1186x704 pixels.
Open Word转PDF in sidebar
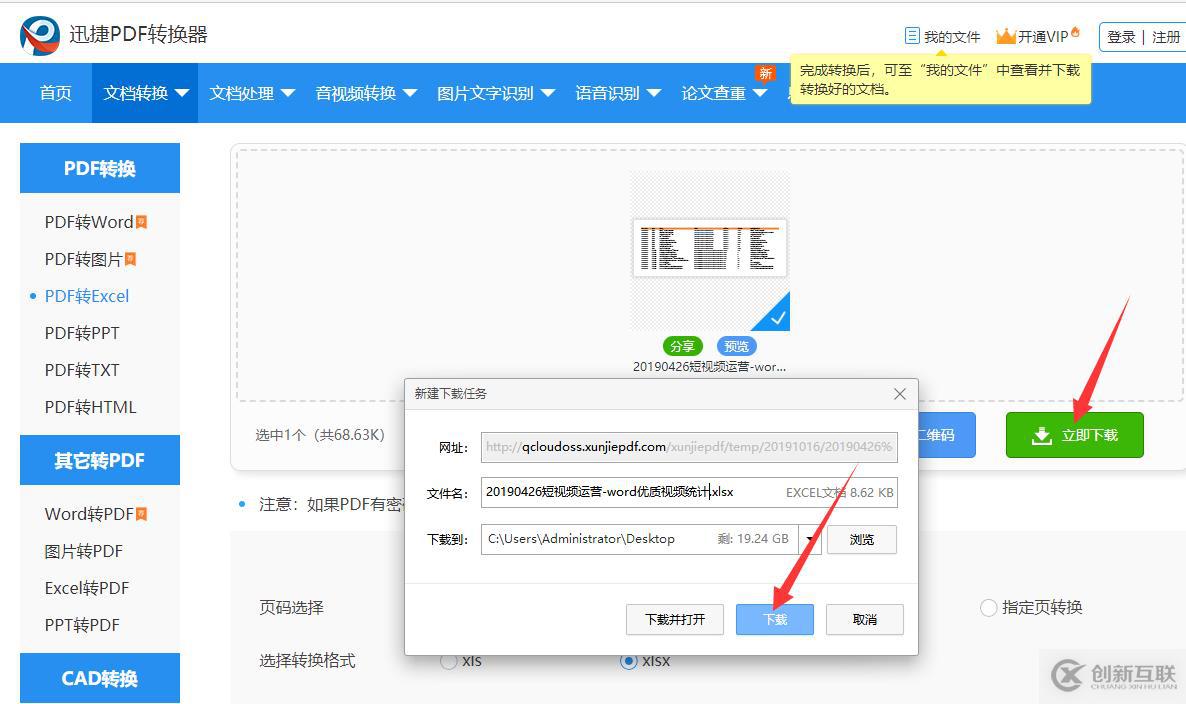pyautogui.click(x=88, y=513)
